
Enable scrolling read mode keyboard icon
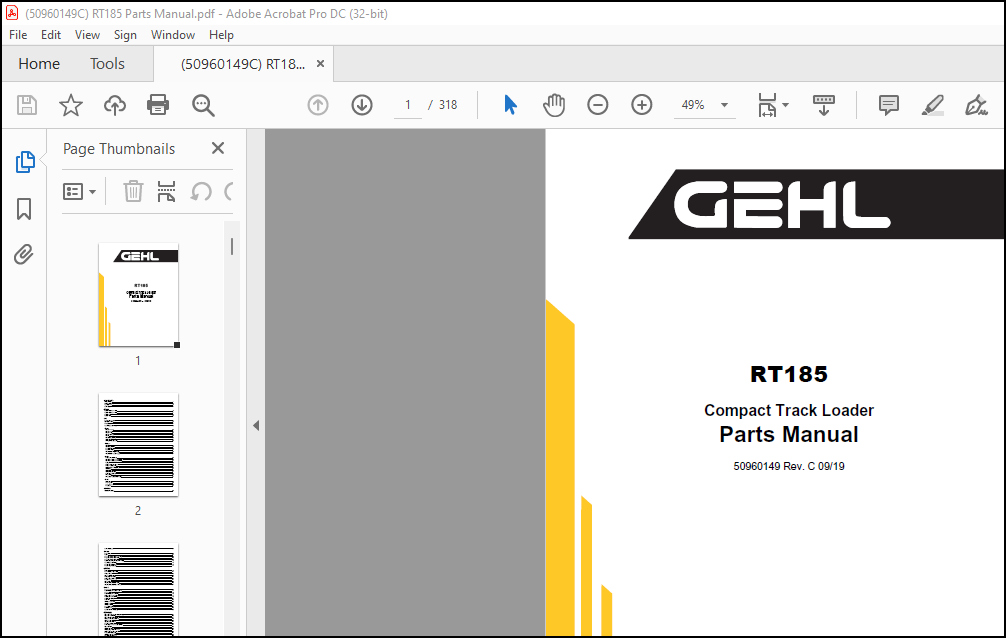(x=824, y=105)
